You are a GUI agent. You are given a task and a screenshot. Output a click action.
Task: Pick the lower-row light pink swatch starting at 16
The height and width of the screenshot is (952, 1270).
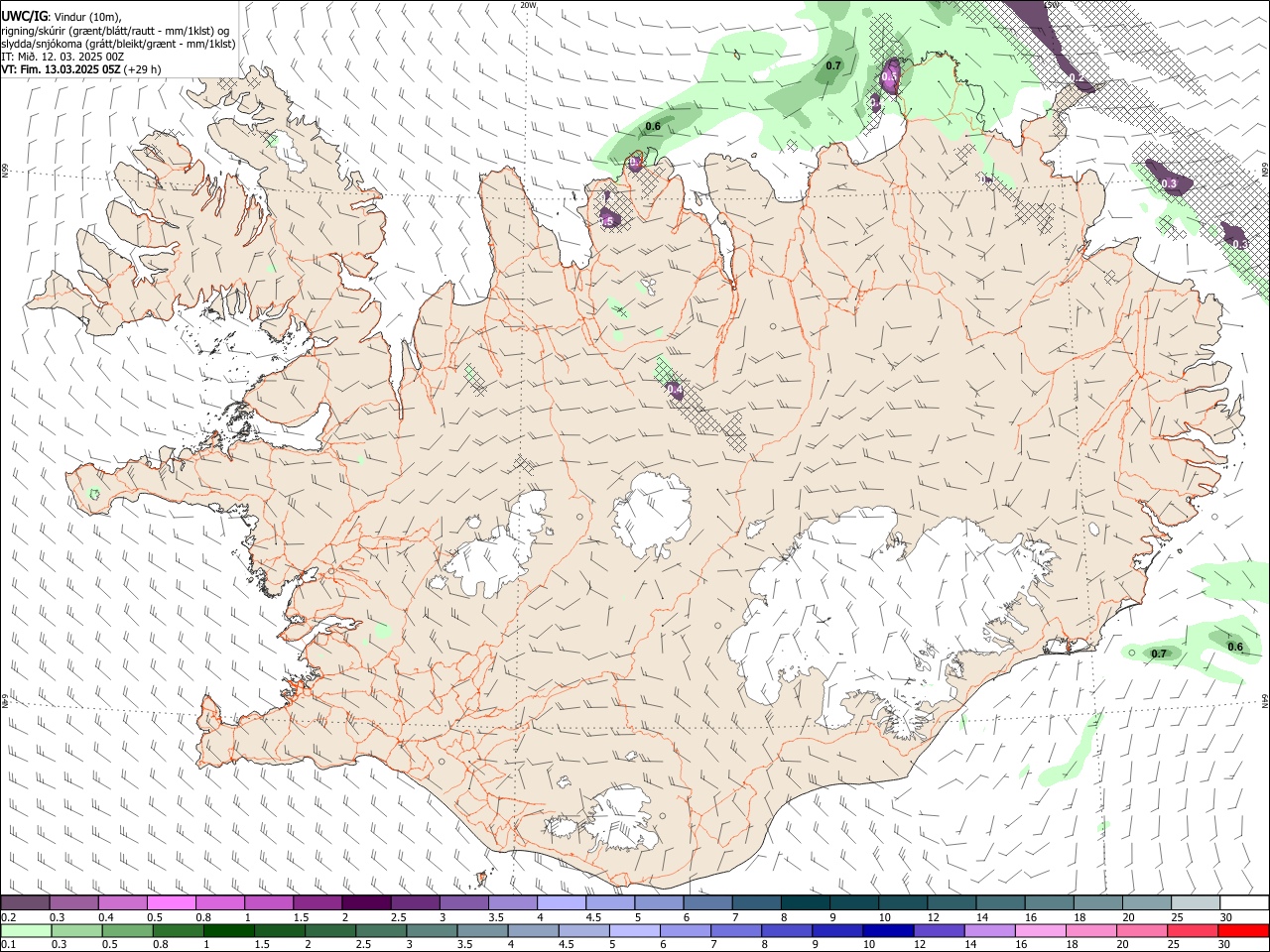(1040, 930)
